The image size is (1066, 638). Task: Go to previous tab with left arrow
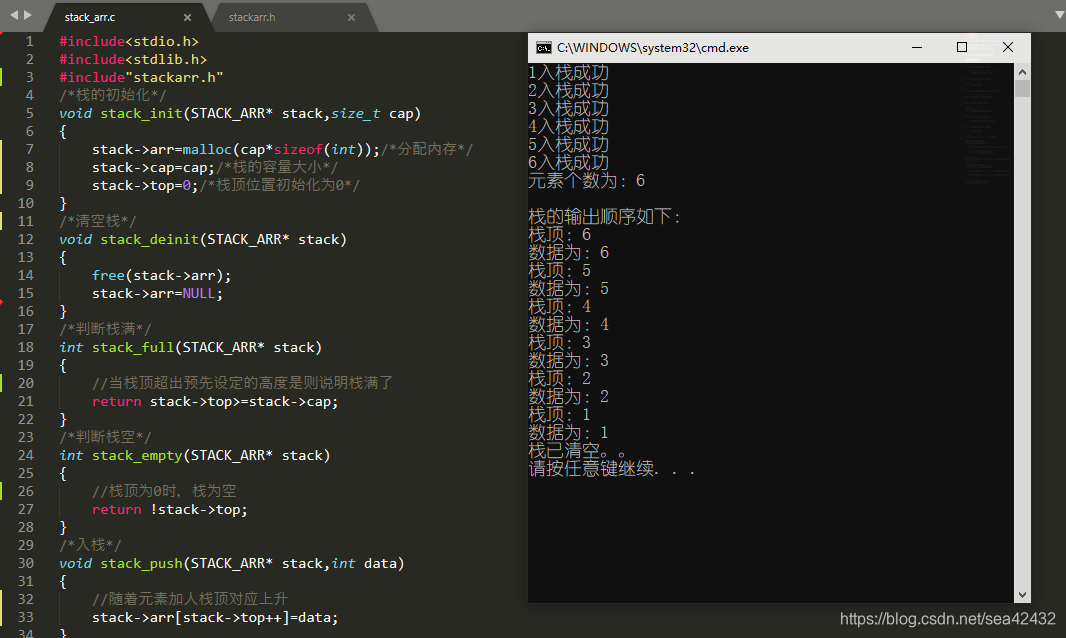tap(14, 14)
